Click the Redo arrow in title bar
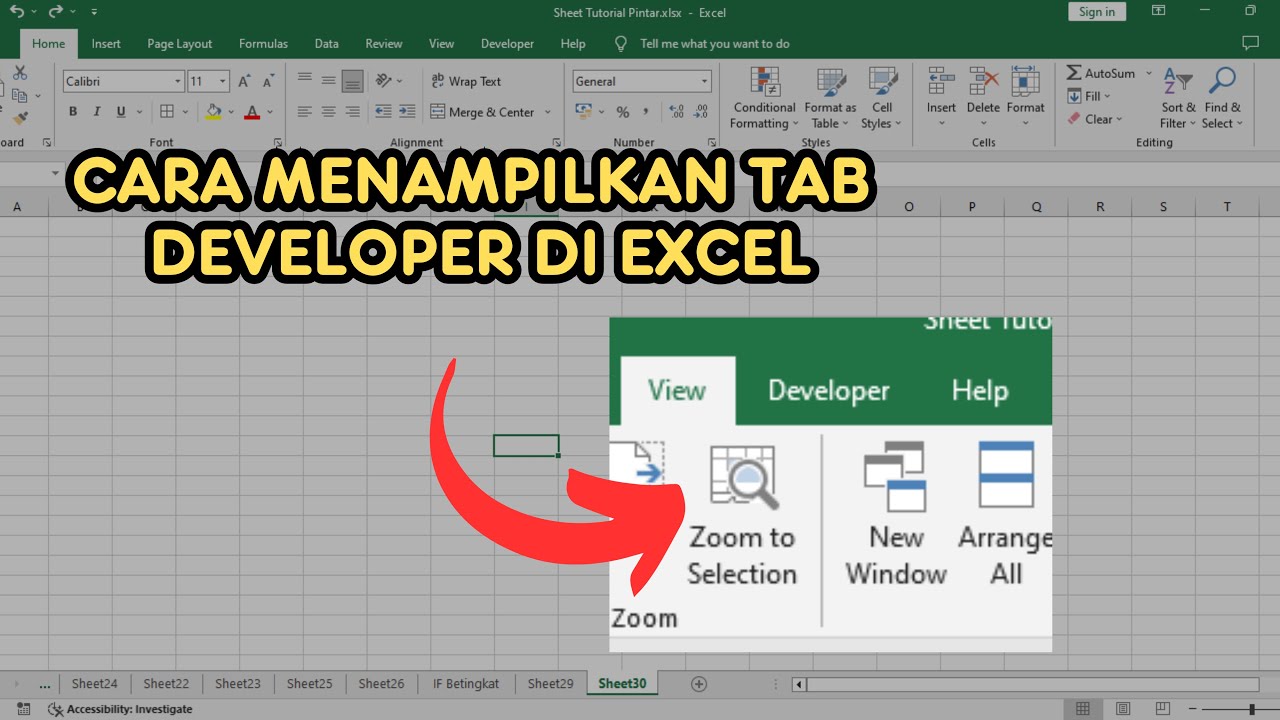Image resolution: width=1280 pixels, height=720 pixels. click(57, 12)
